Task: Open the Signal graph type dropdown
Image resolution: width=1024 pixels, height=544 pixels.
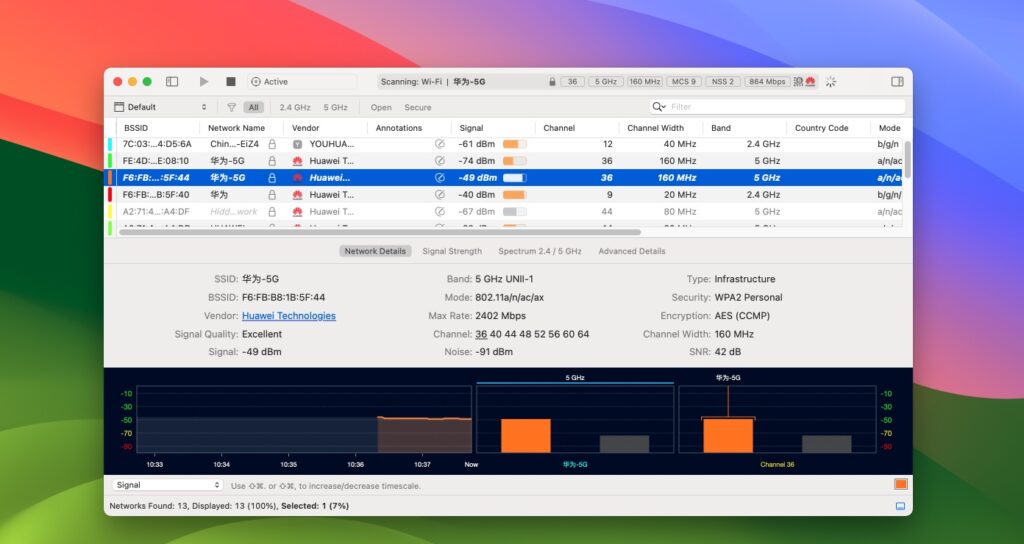Action: click(167, 485)
